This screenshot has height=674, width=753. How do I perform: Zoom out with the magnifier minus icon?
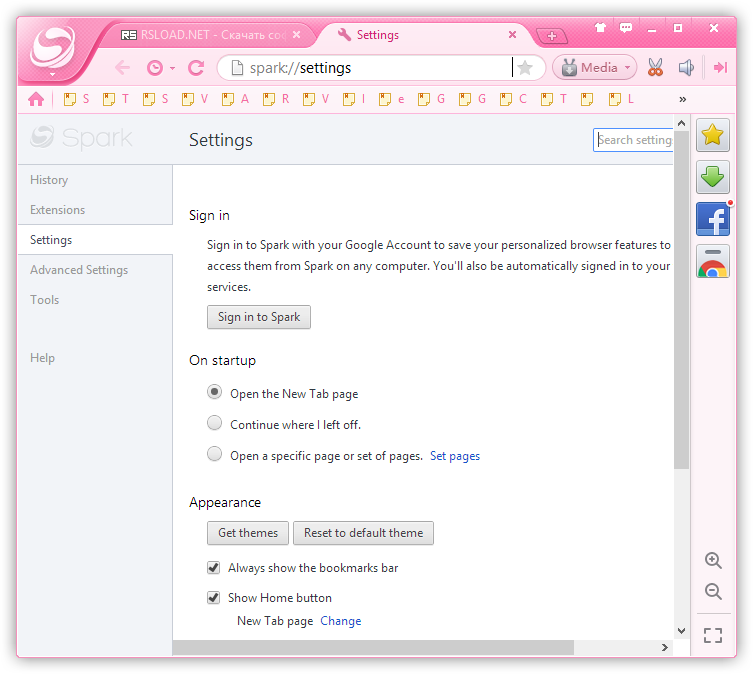coord(713,591)
